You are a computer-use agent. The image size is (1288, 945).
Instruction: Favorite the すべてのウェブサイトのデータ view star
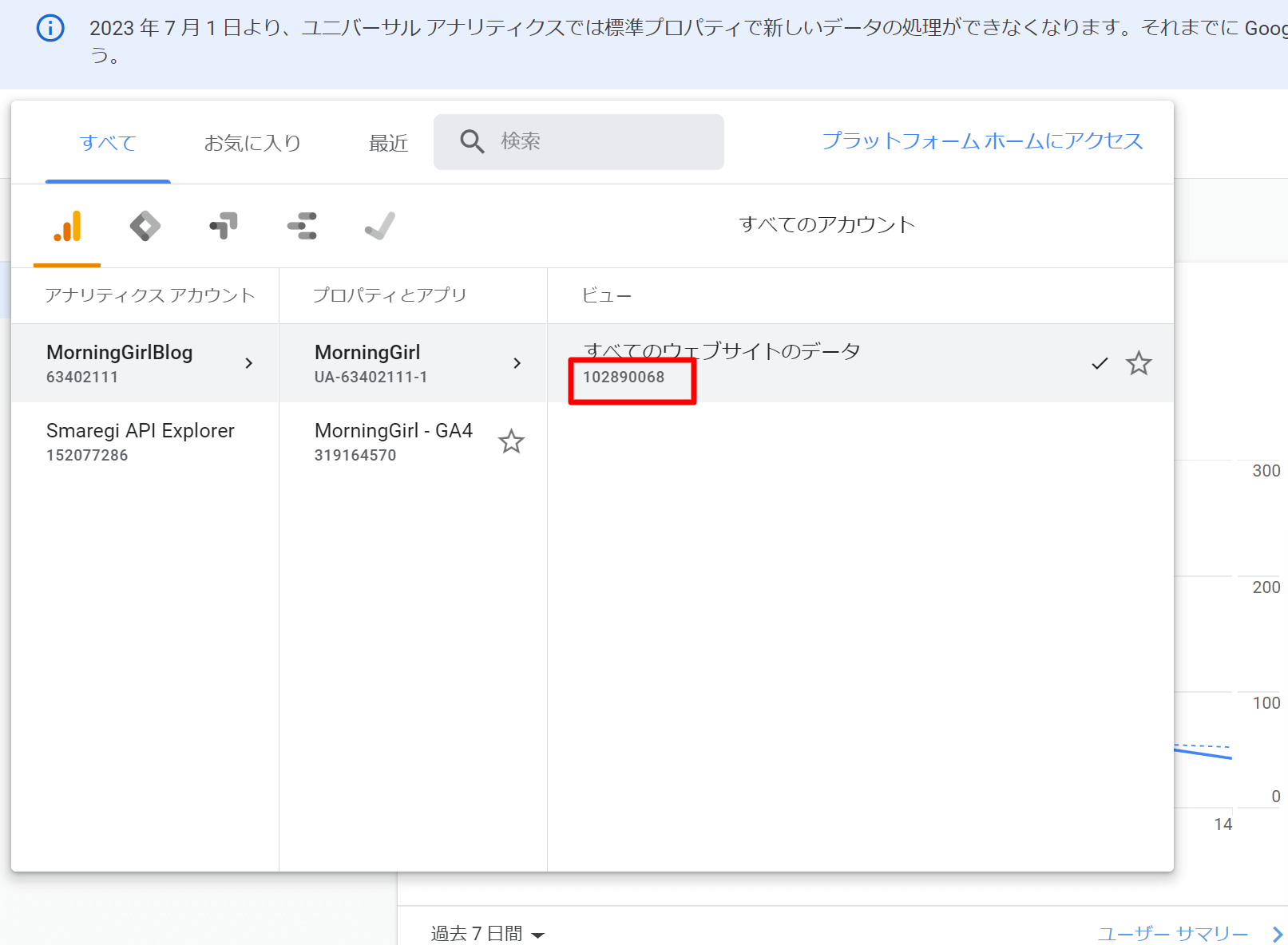click(1139, 363)
